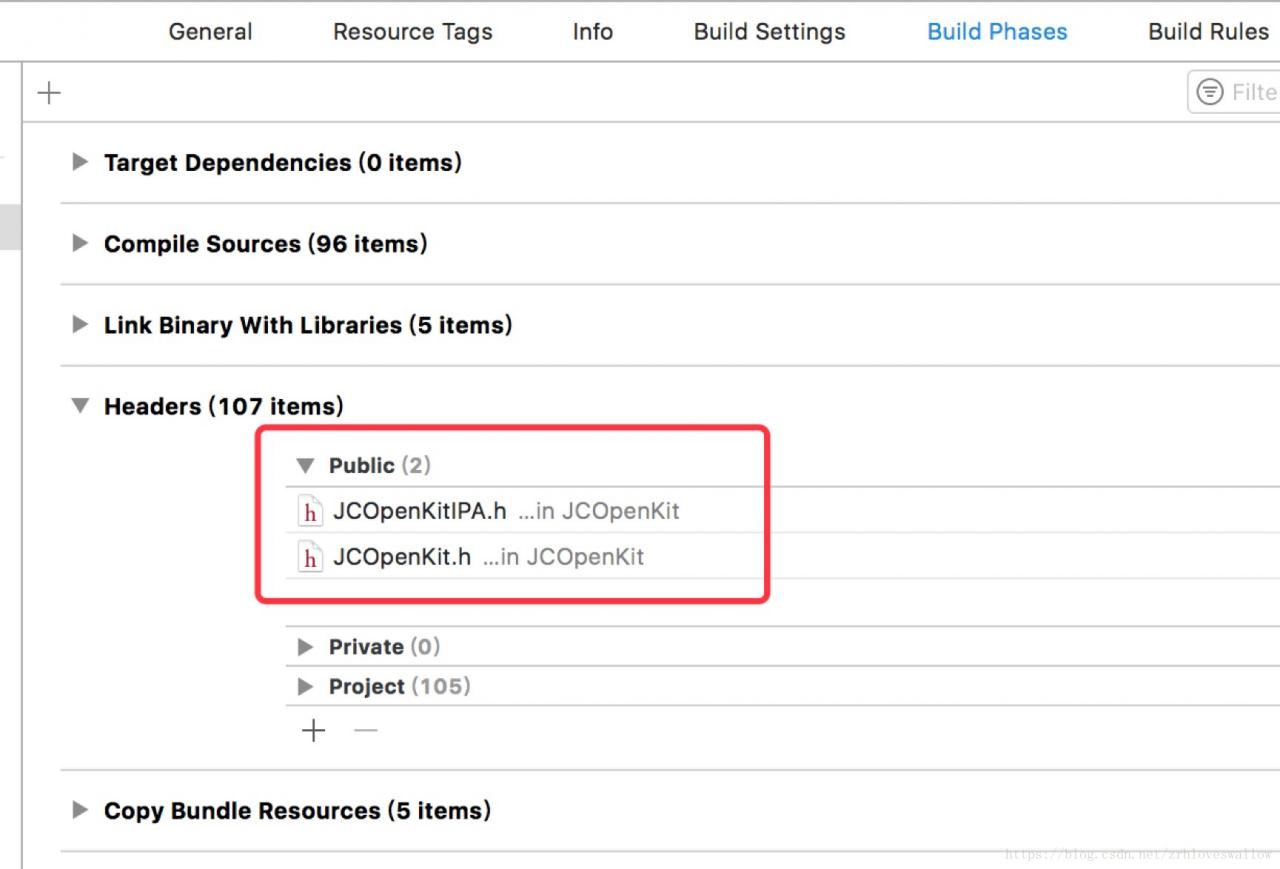Open the Info tab
This screenshot has width=1280, height=869.
(592, 32)
